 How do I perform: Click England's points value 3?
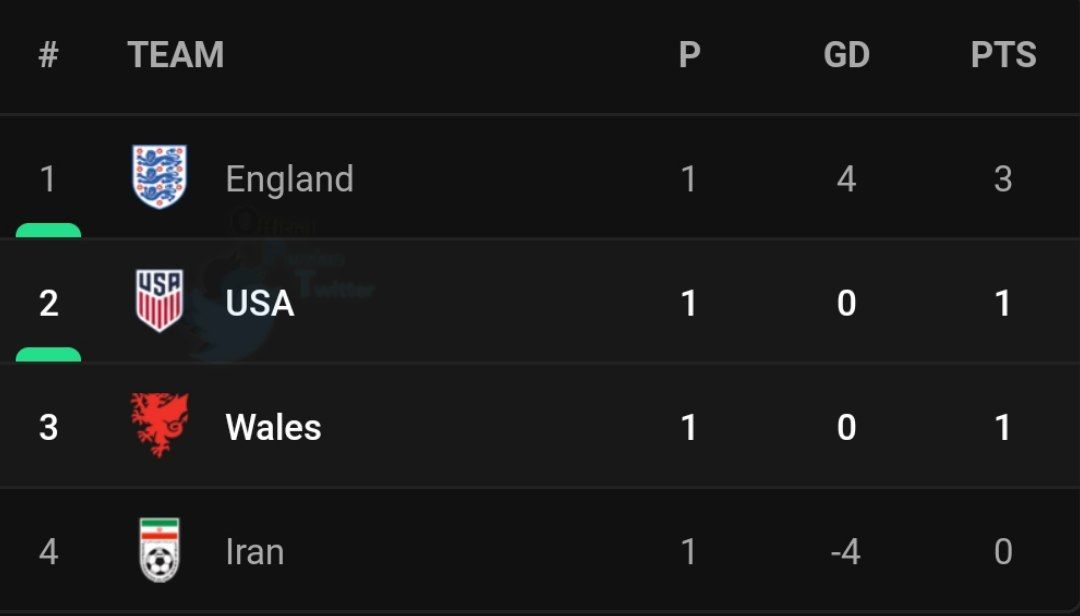pos(1003,180)
